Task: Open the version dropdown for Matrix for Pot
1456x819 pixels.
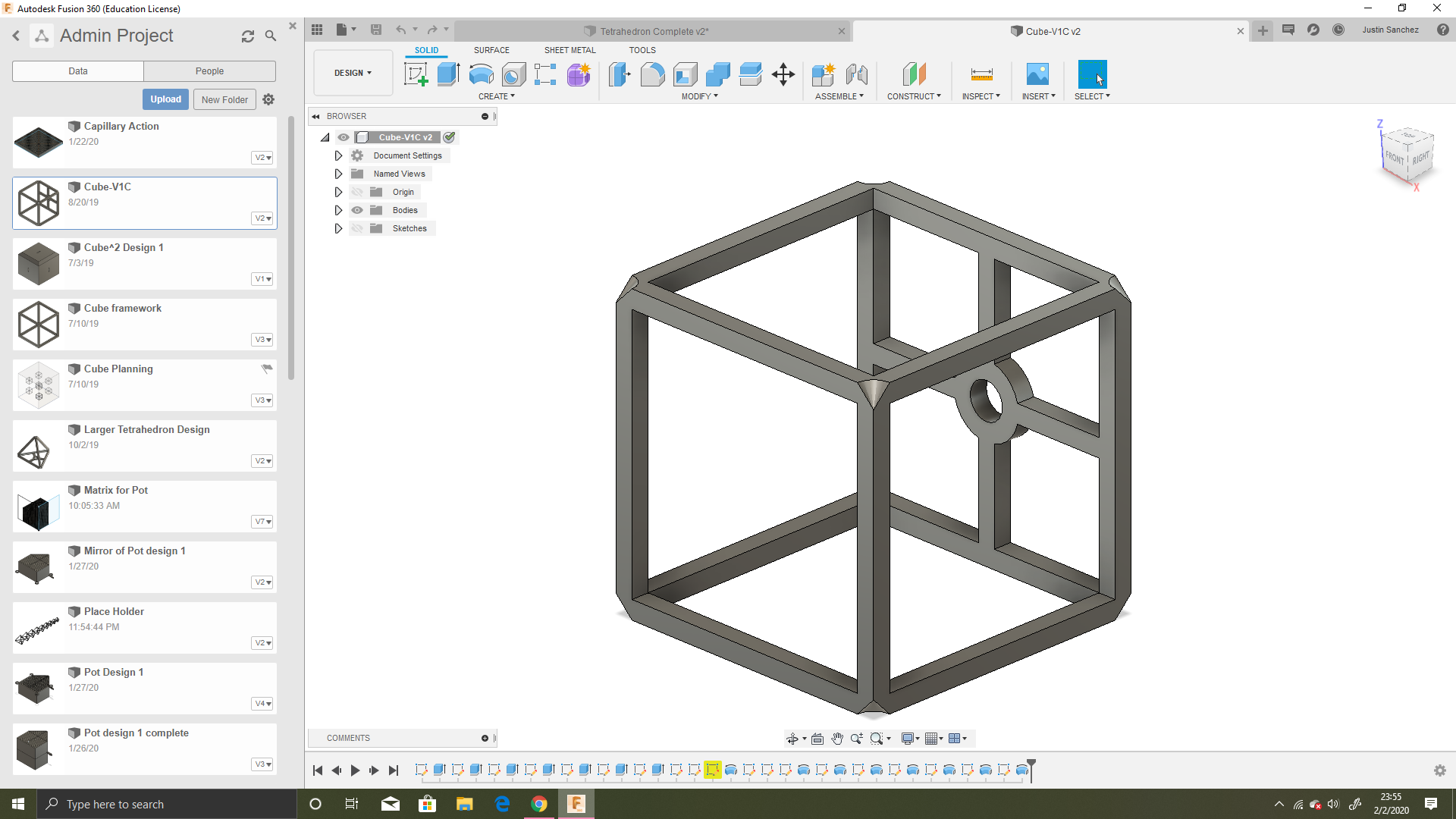Action: (262, 522)
